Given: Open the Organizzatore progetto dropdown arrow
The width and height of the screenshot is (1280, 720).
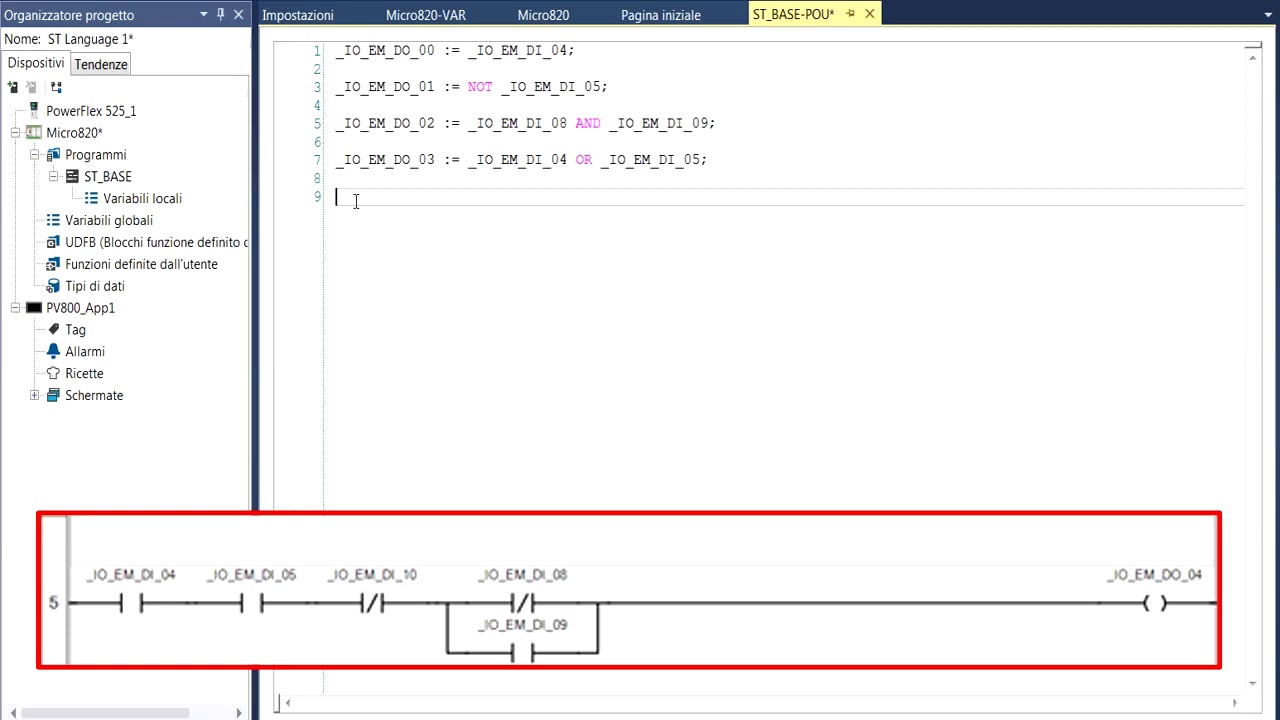Looking at the screenshot, I should point(204,15).
